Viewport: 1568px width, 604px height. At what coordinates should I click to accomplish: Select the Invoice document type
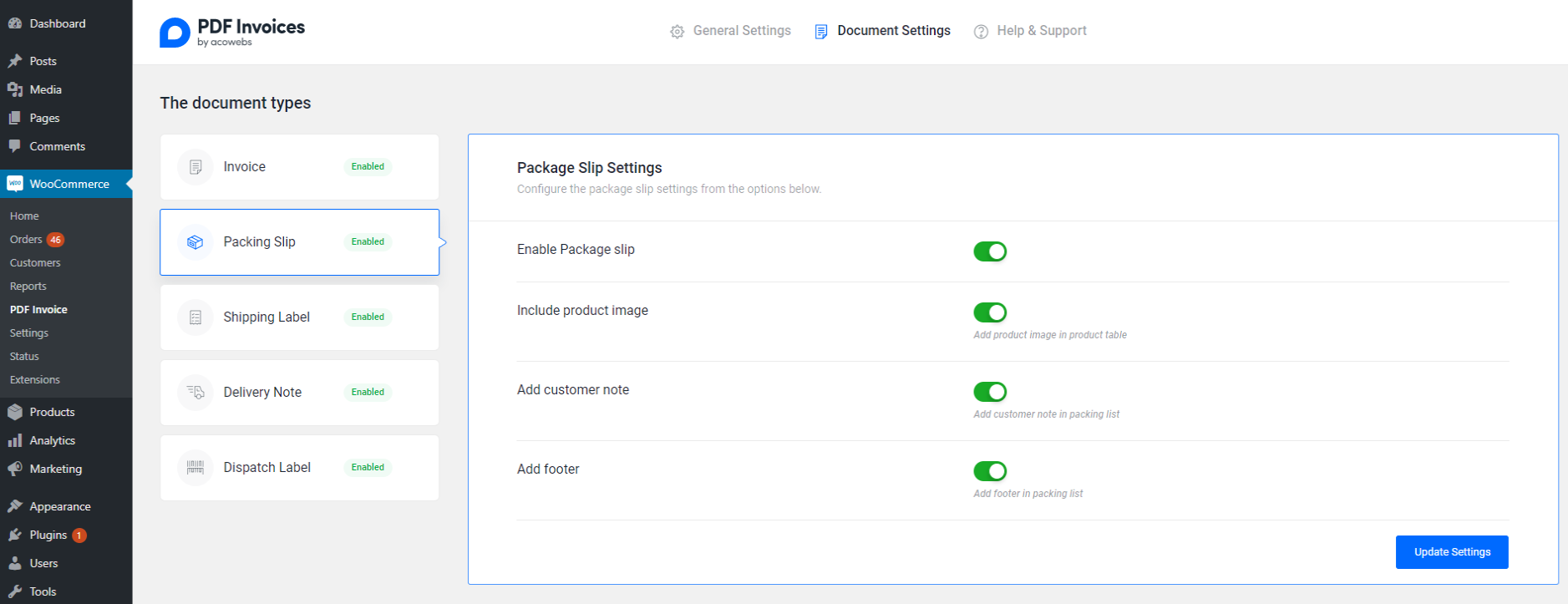tap(299, 167)
